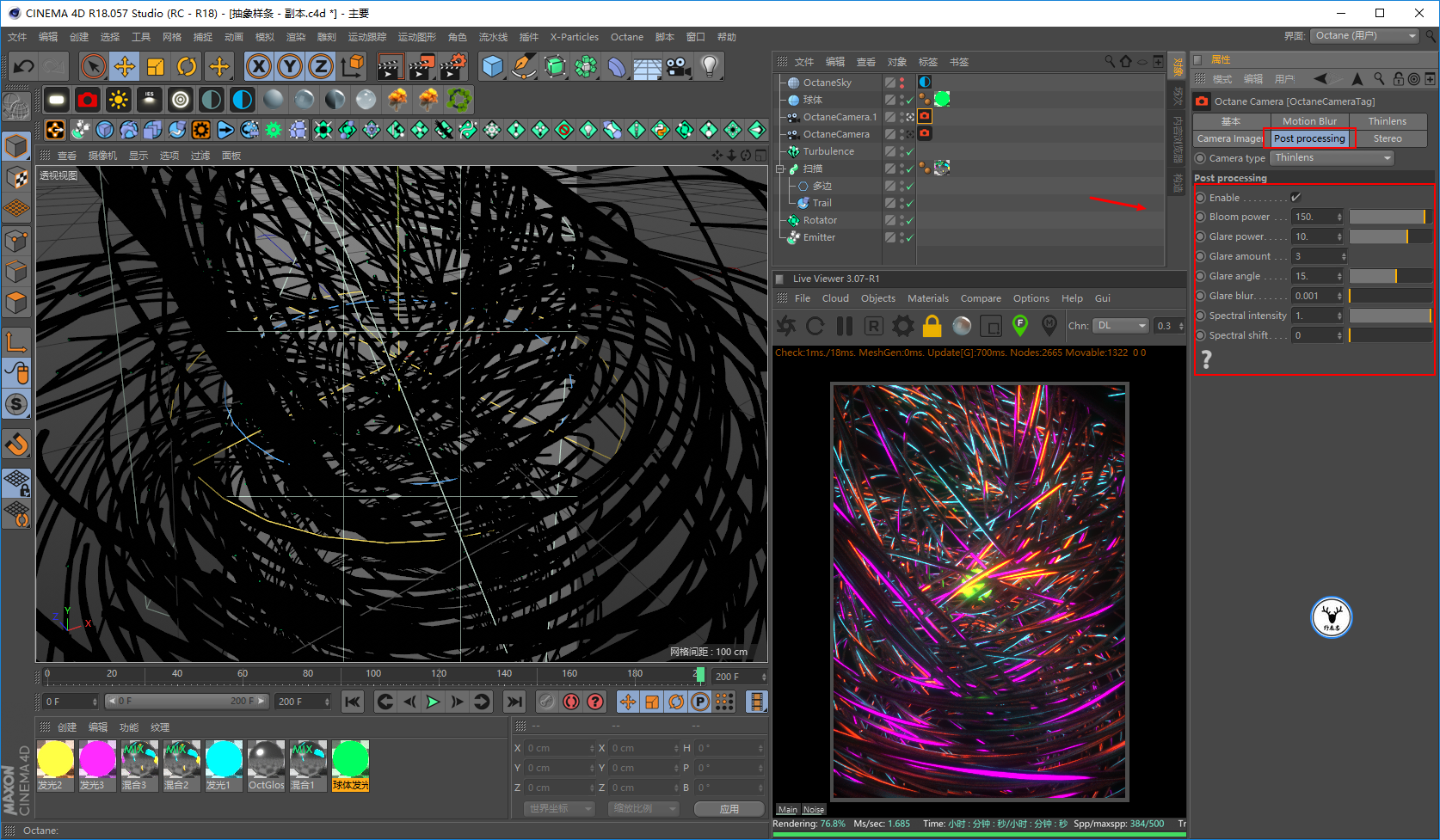This screenshot has width=1440, height=840.
Task: Click the Octane target area light icon
Action: coord(181,101)
